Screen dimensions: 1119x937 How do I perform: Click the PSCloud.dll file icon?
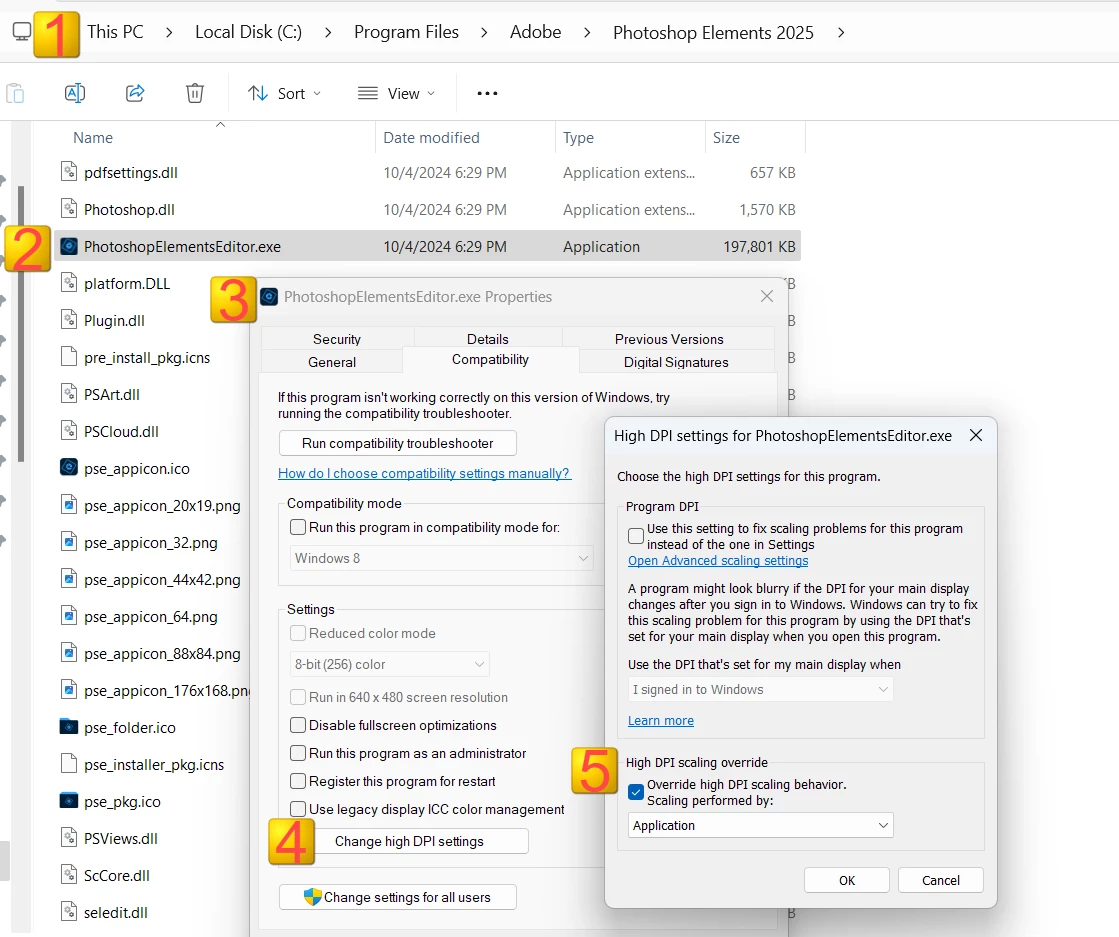(69, 431)
